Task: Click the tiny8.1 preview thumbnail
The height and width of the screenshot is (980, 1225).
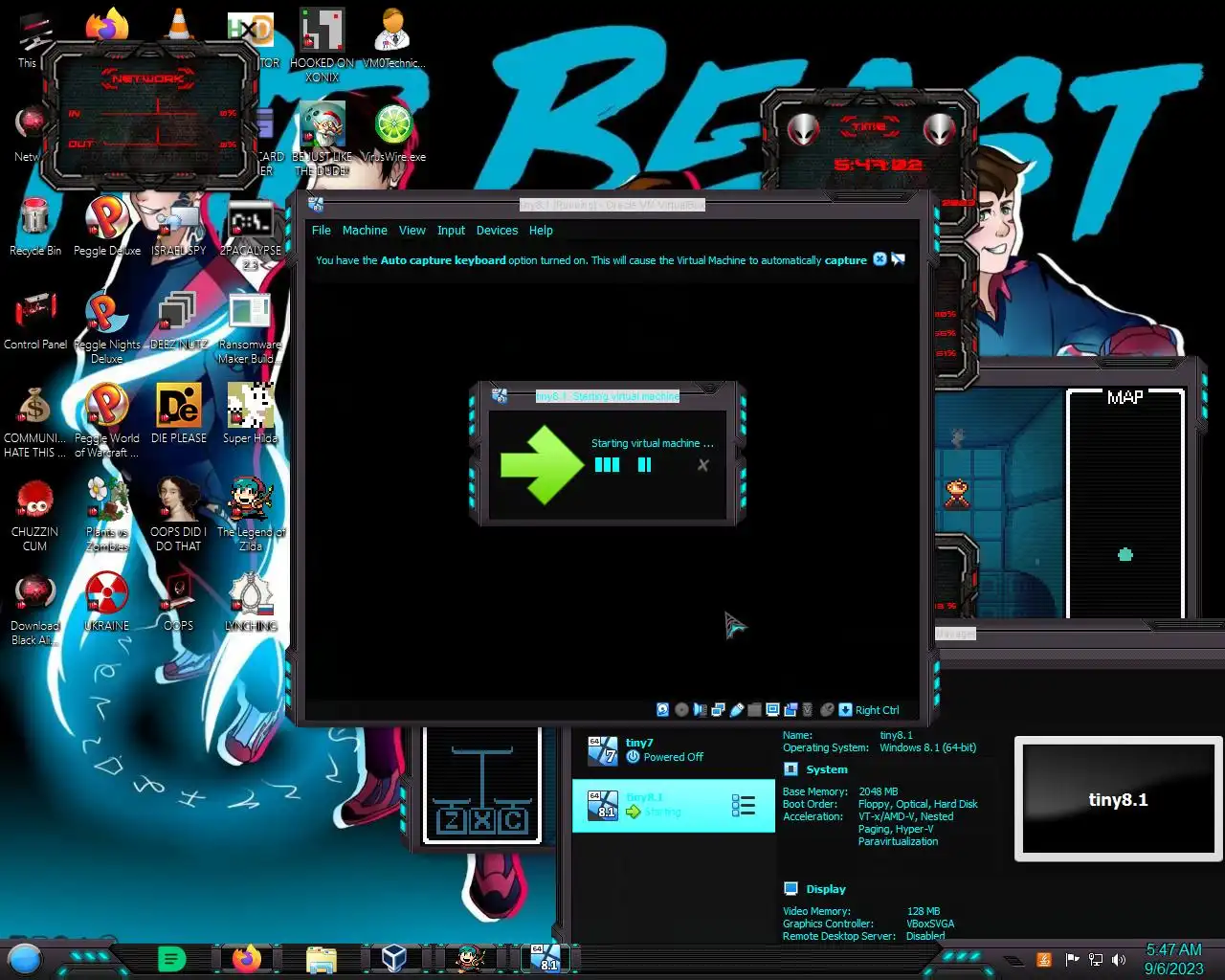Action: point(1118,799)
